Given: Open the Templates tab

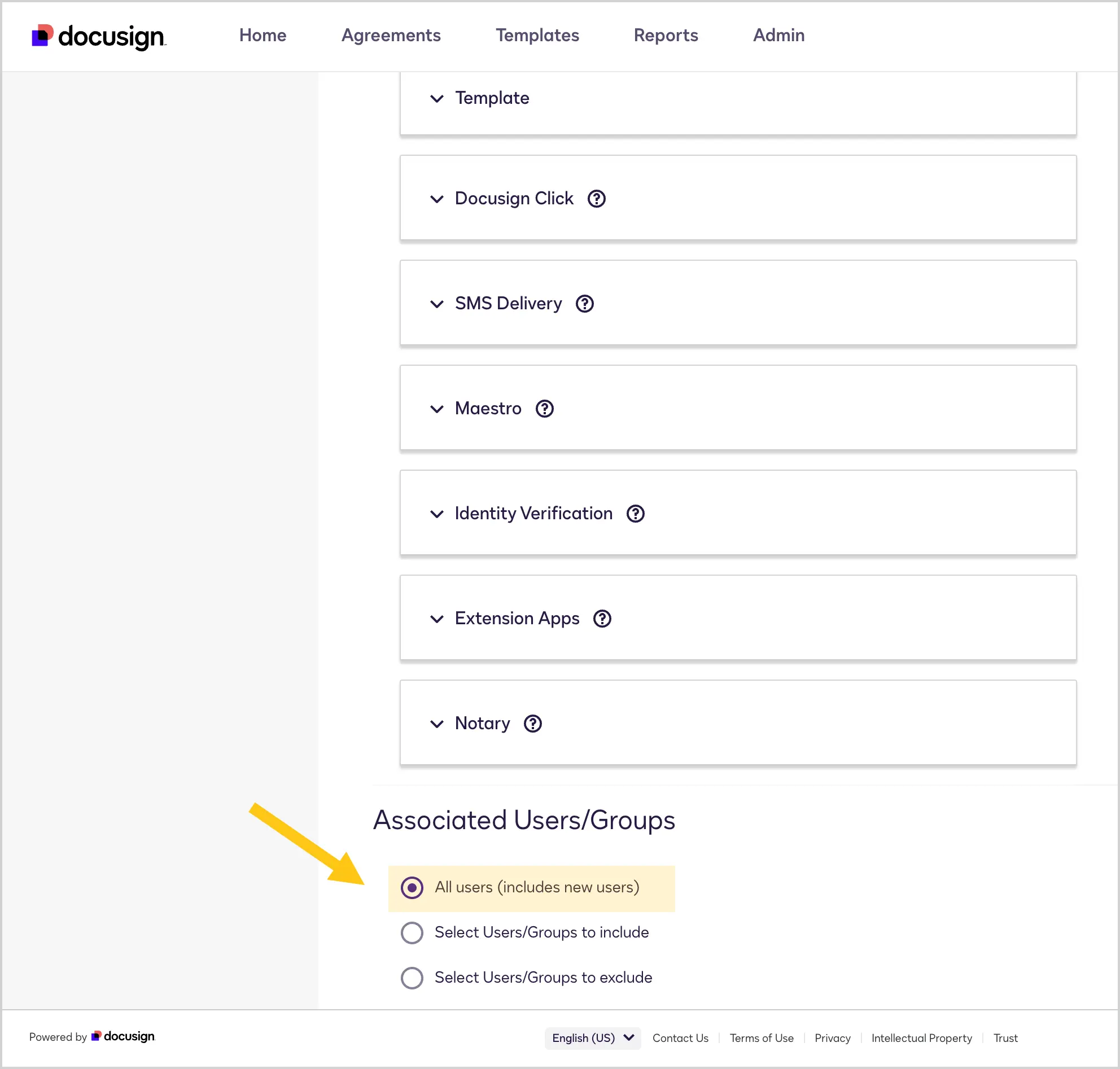Looking at the screenshot, I should click(537, 36).
